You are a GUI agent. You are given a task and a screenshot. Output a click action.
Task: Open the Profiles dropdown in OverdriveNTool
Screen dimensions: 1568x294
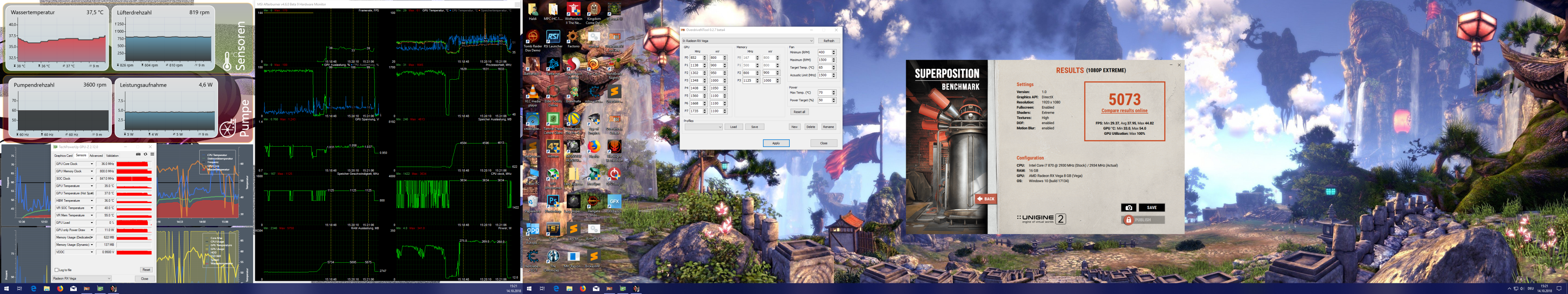coord(704,127)
